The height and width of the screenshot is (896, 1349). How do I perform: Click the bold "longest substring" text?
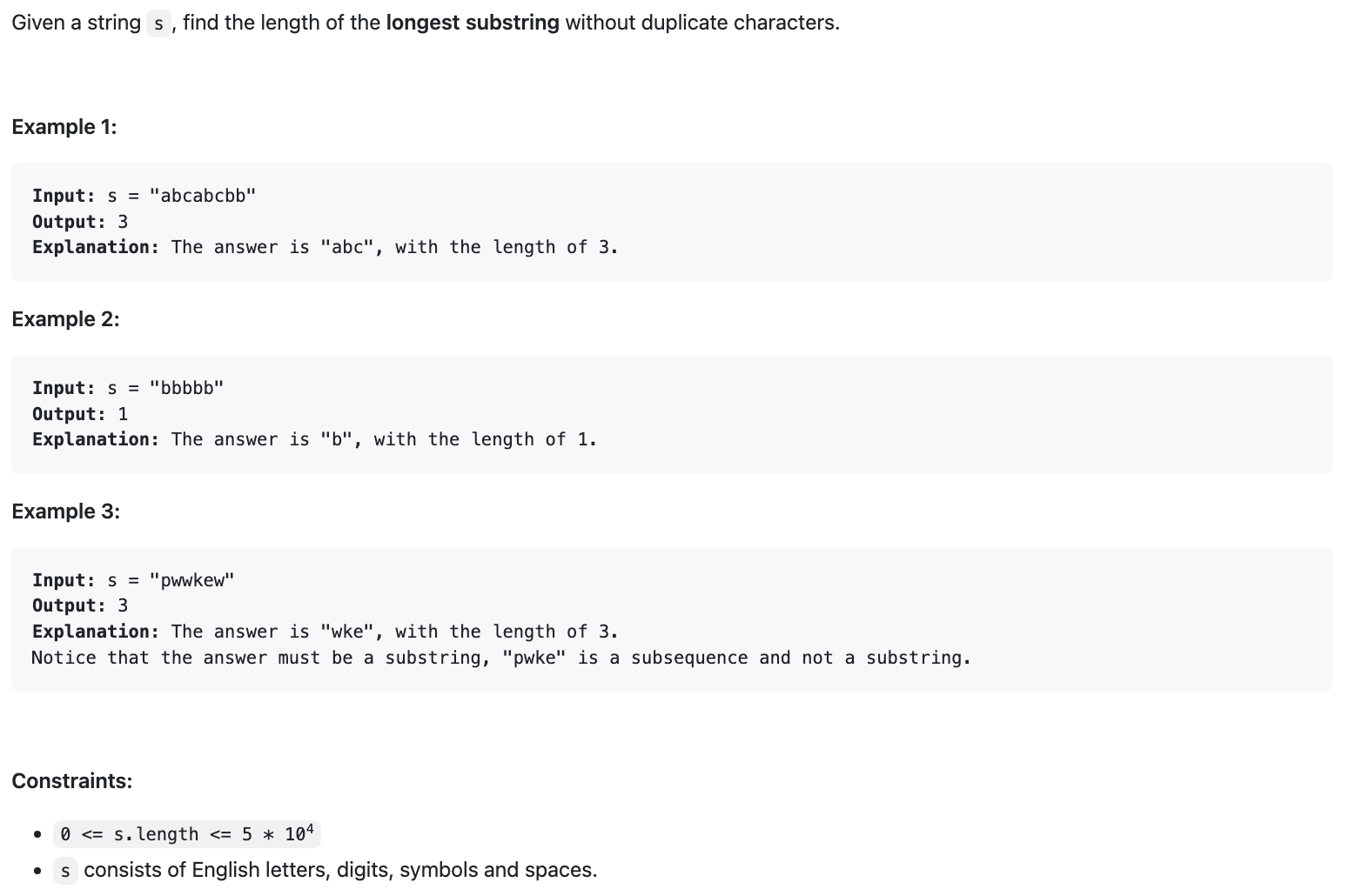pos(473,23)
